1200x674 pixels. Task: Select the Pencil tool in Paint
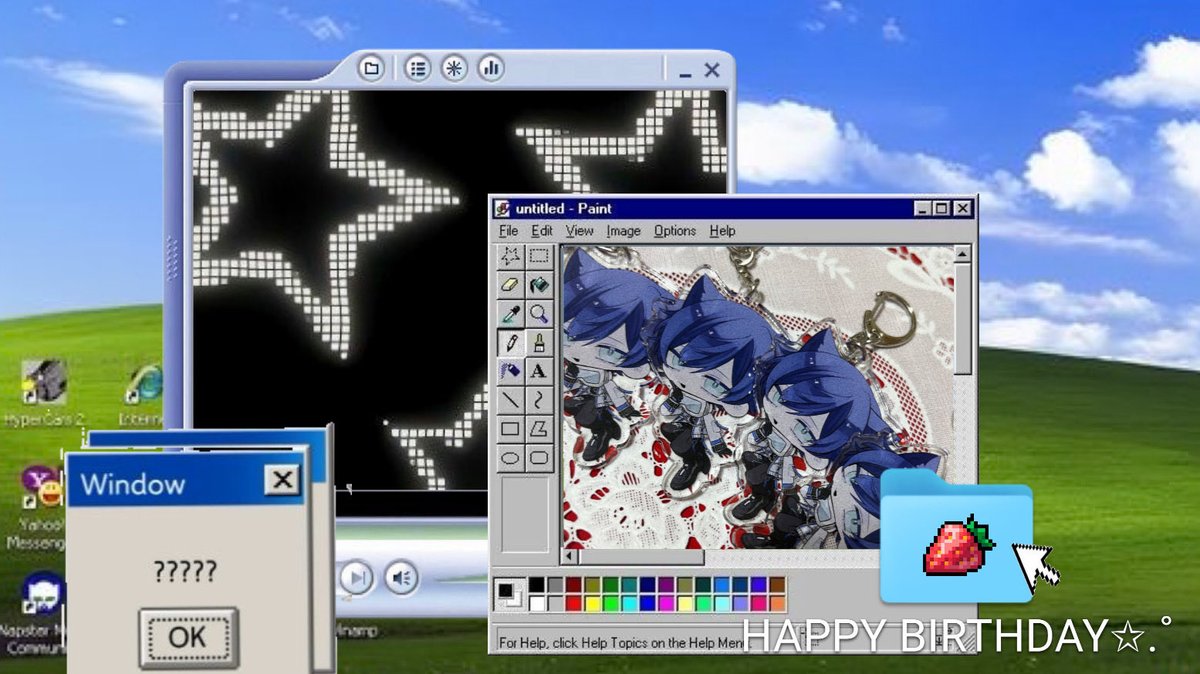click(511, 343)
